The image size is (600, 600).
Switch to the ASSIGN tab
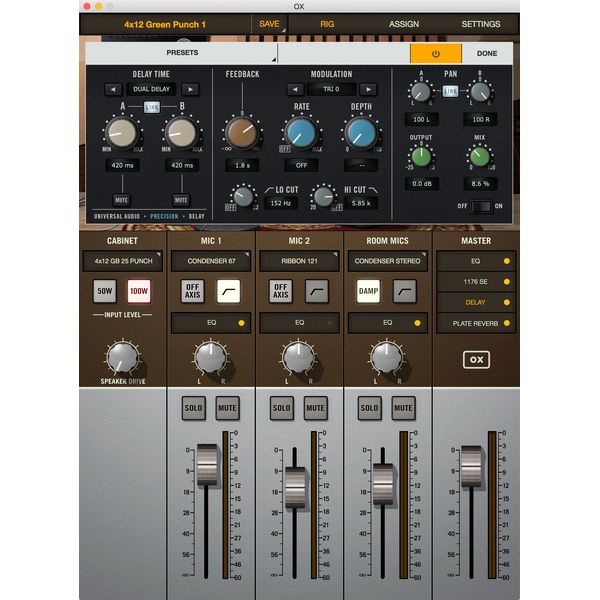coord(404,24)
